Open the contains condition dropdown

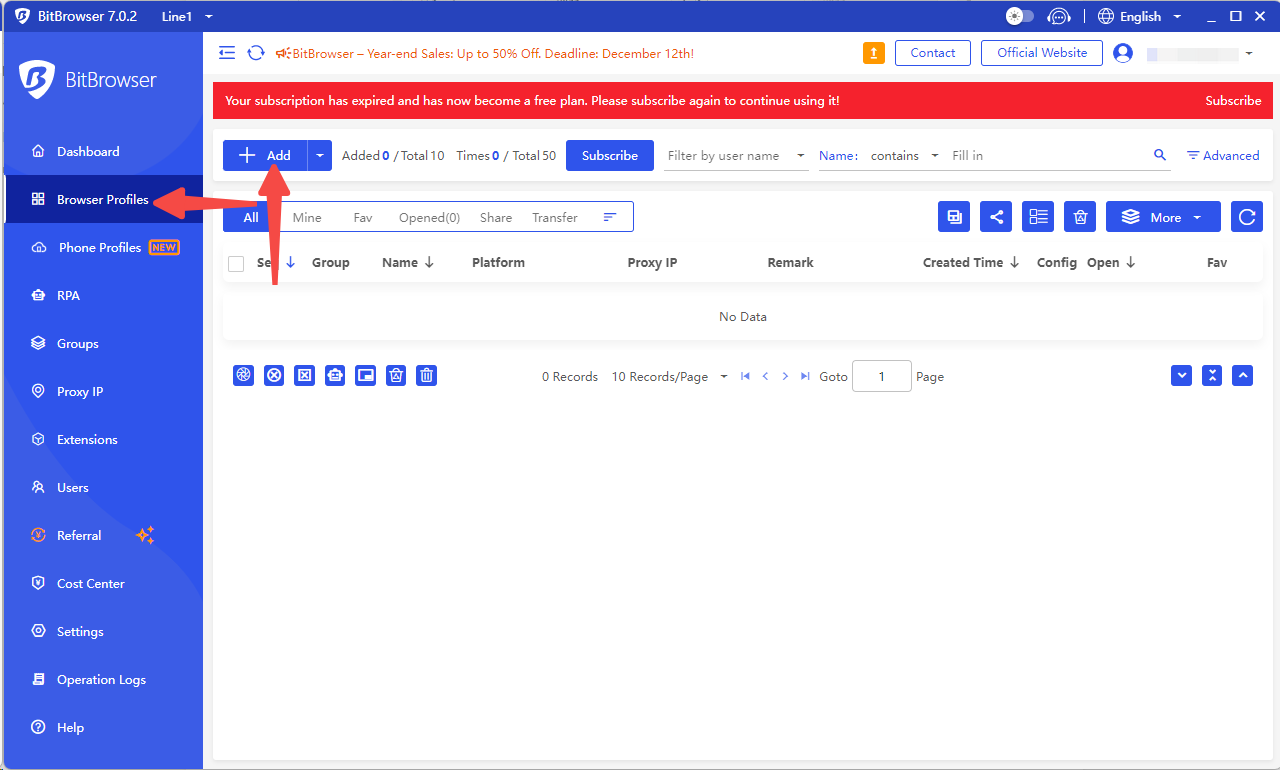coord(905,155)
